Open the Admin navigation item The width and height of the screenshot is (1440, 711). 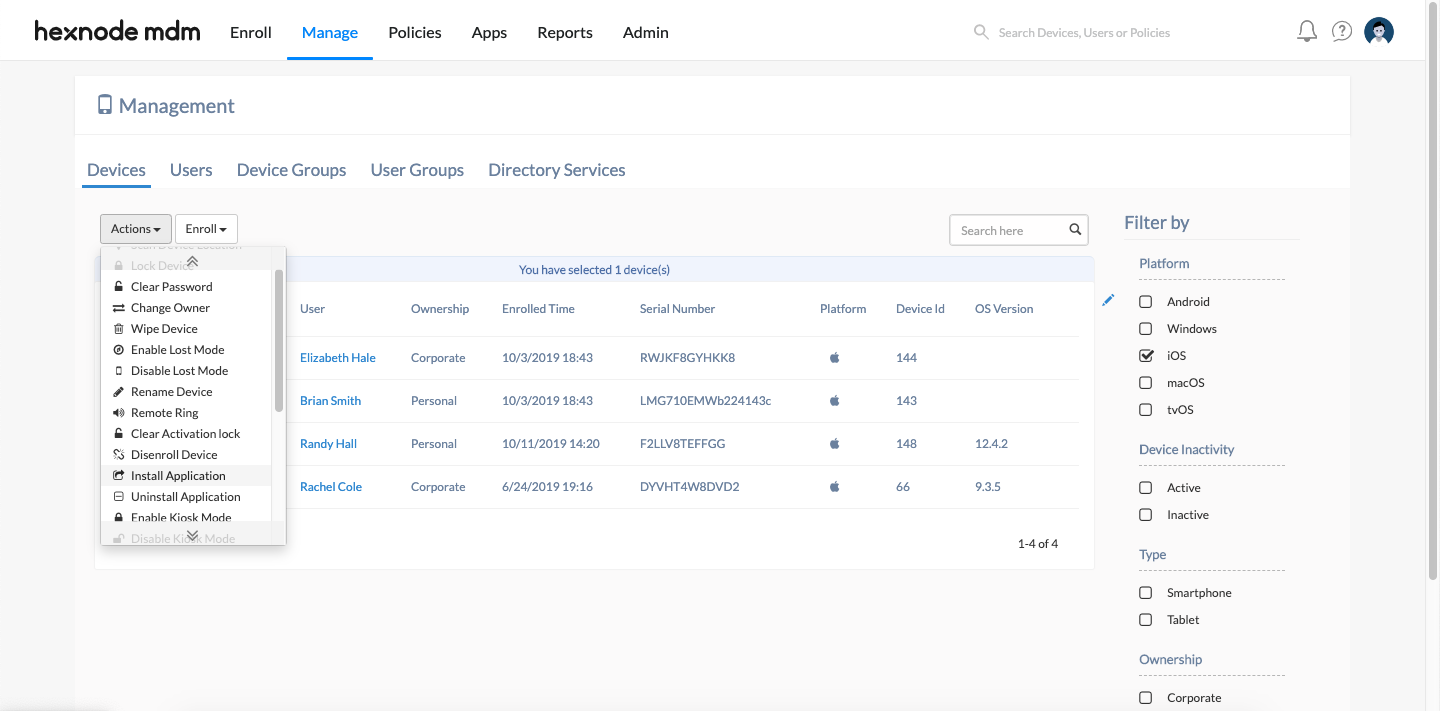(646, 32)
